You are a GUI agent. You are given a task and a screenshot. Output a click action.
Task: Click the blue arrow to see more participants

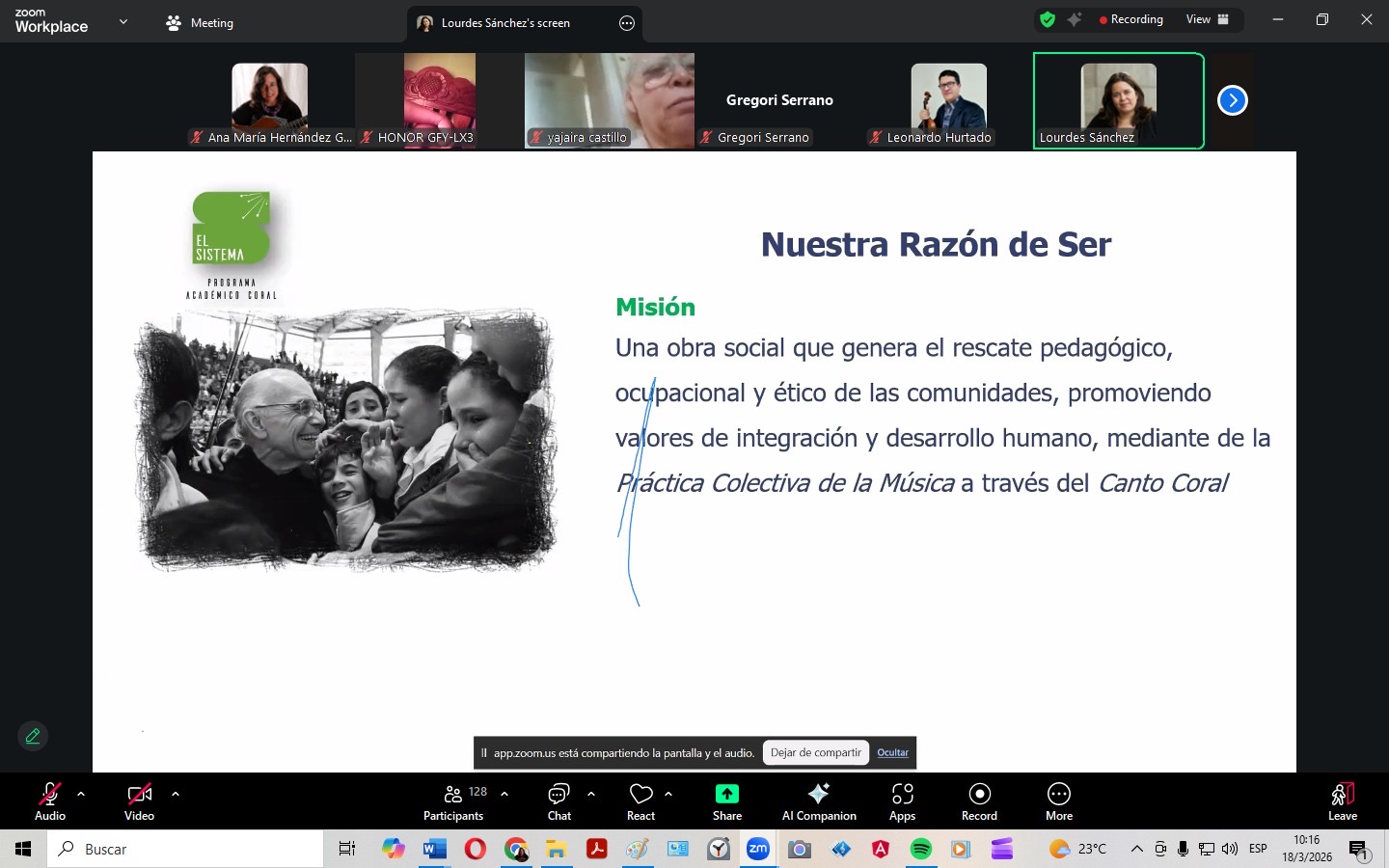point(1232,99)
